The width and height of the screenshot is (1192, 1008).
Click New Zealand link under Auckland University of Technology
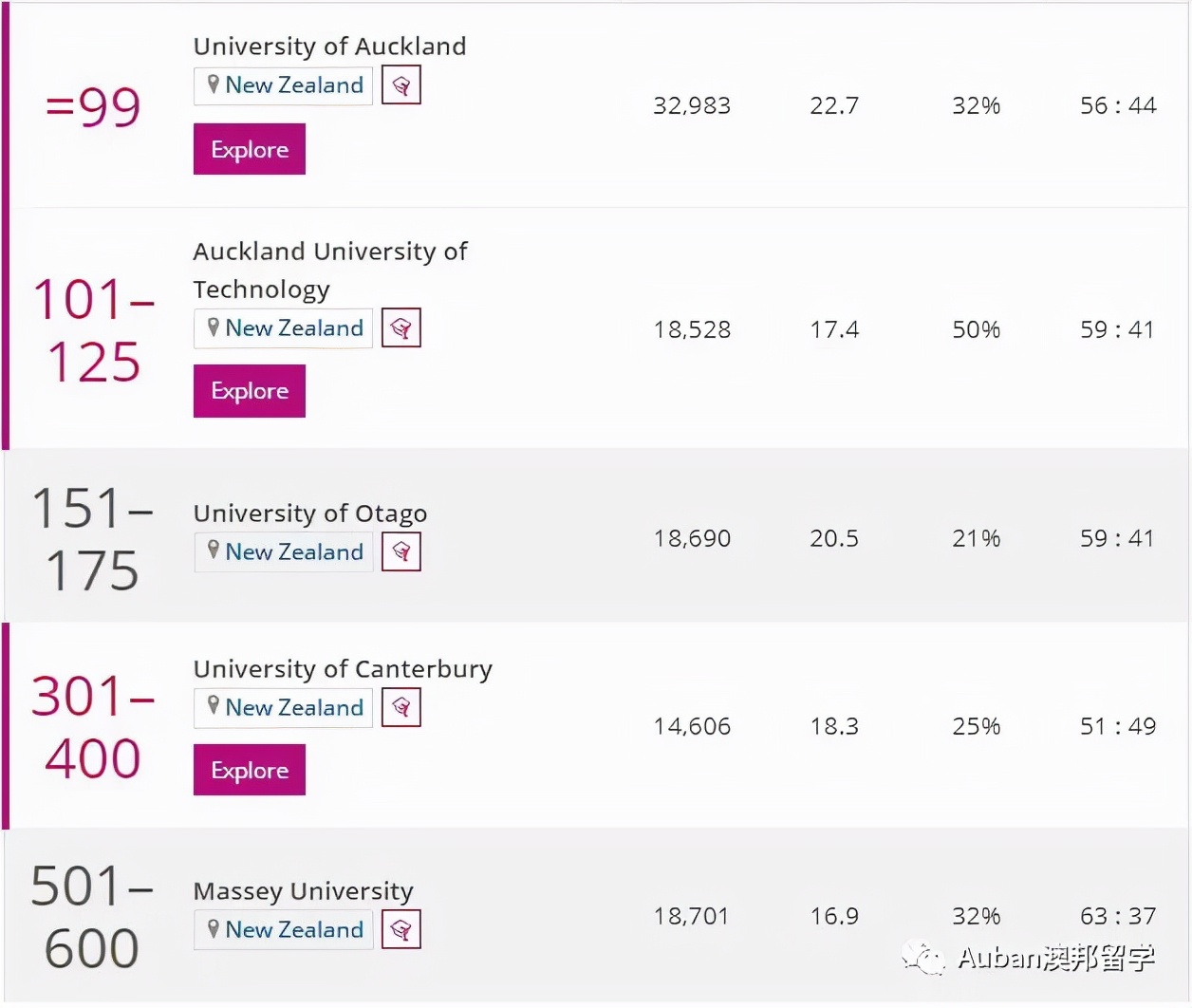point(294,328)
